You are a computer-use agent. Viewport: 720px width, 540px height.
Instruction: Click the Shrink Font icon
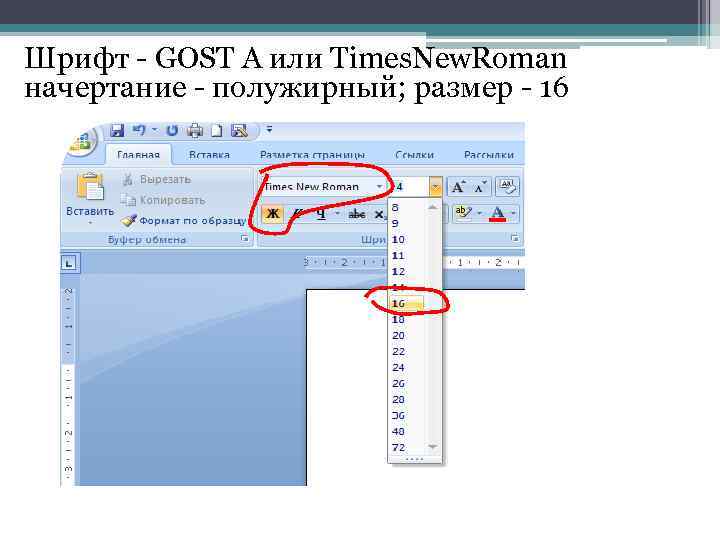click(480, 187)
